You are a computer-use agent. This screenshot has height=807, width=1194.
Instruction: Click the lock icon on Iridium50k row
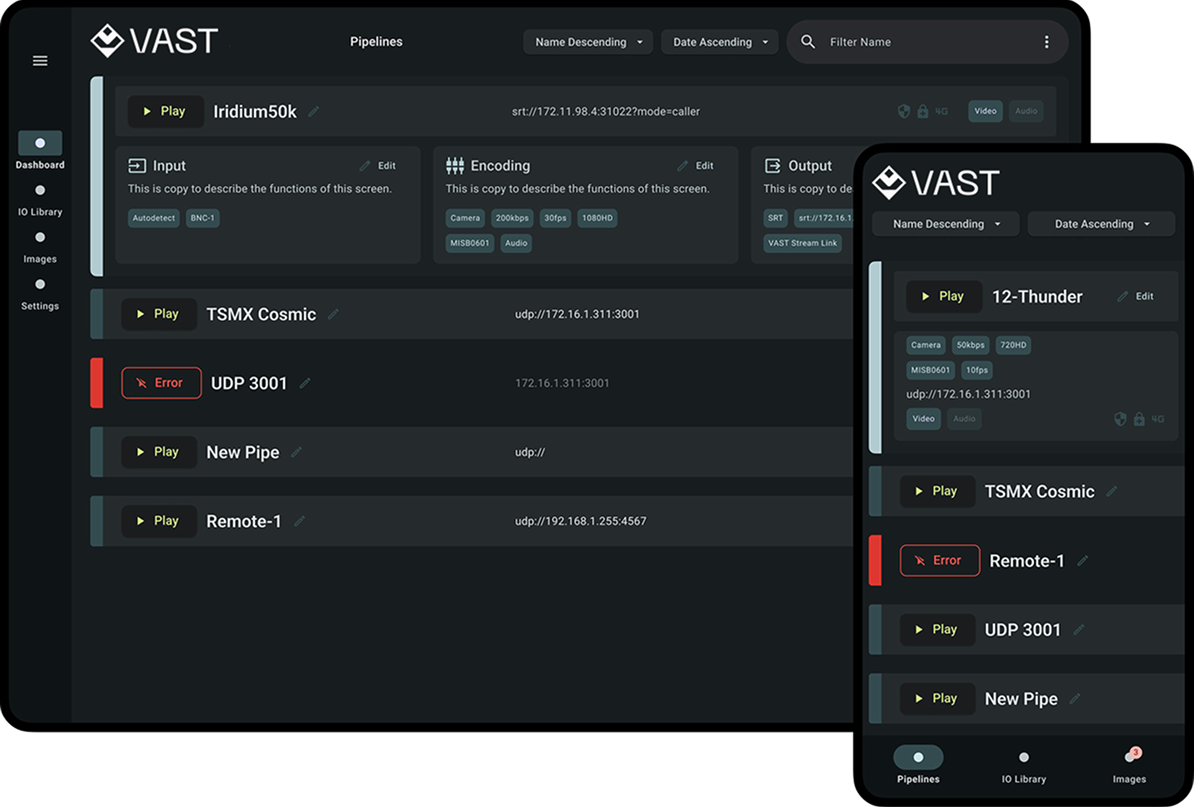pyautogui.click(x=922, y=111)
